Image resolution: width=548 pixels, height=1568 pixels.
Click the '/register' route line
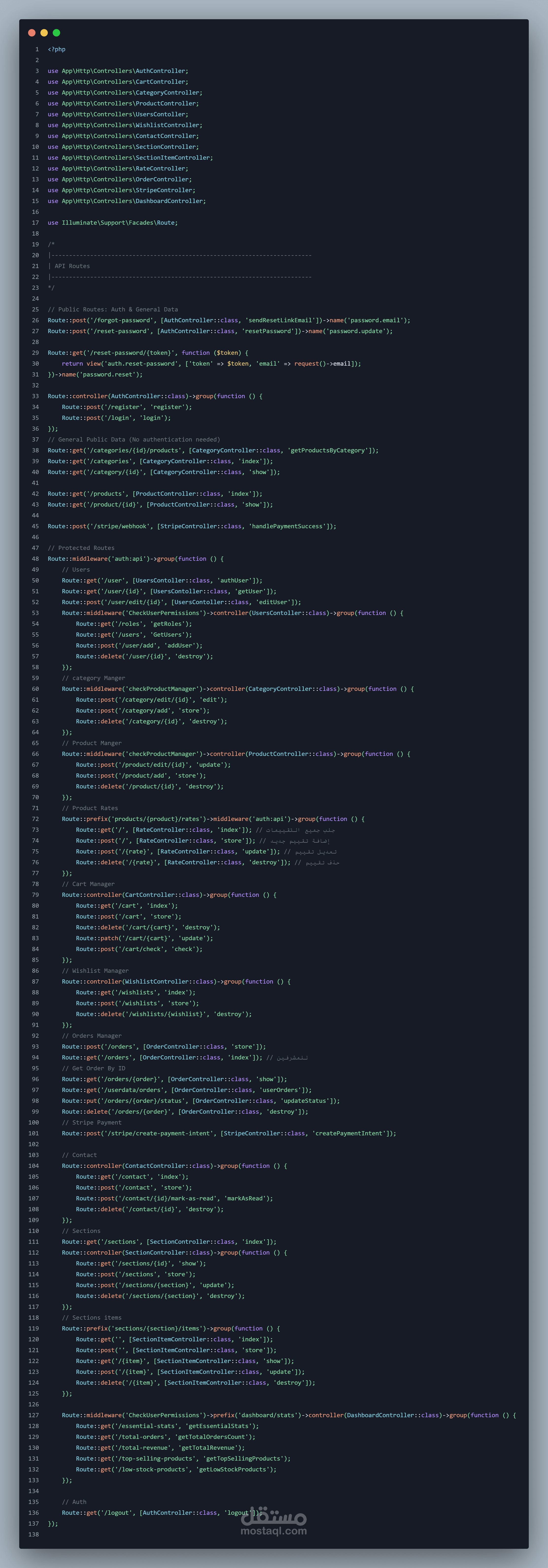(x=127, y=407)
